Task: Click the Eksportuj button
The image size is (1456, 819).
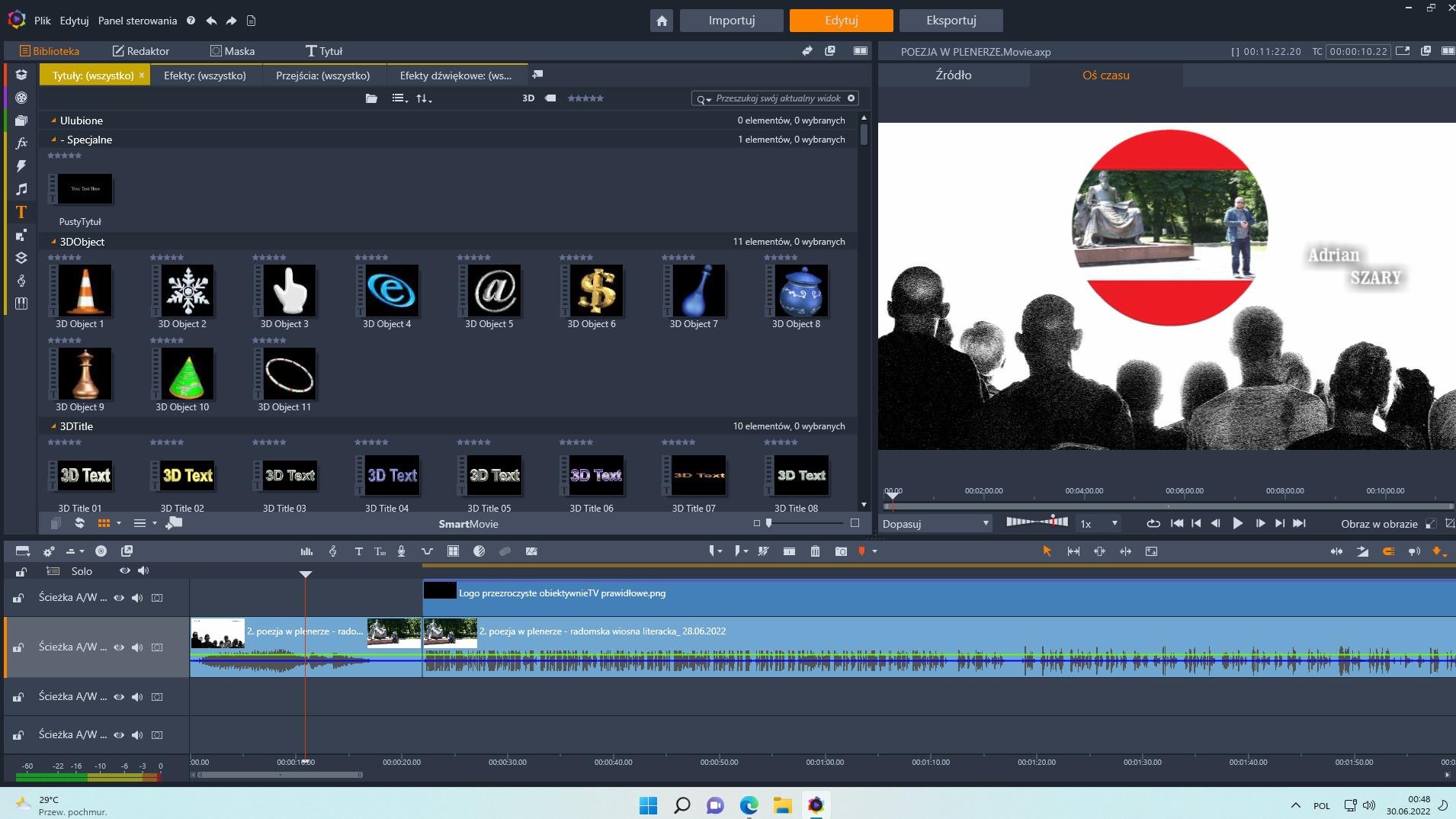Action: (950, 20)
